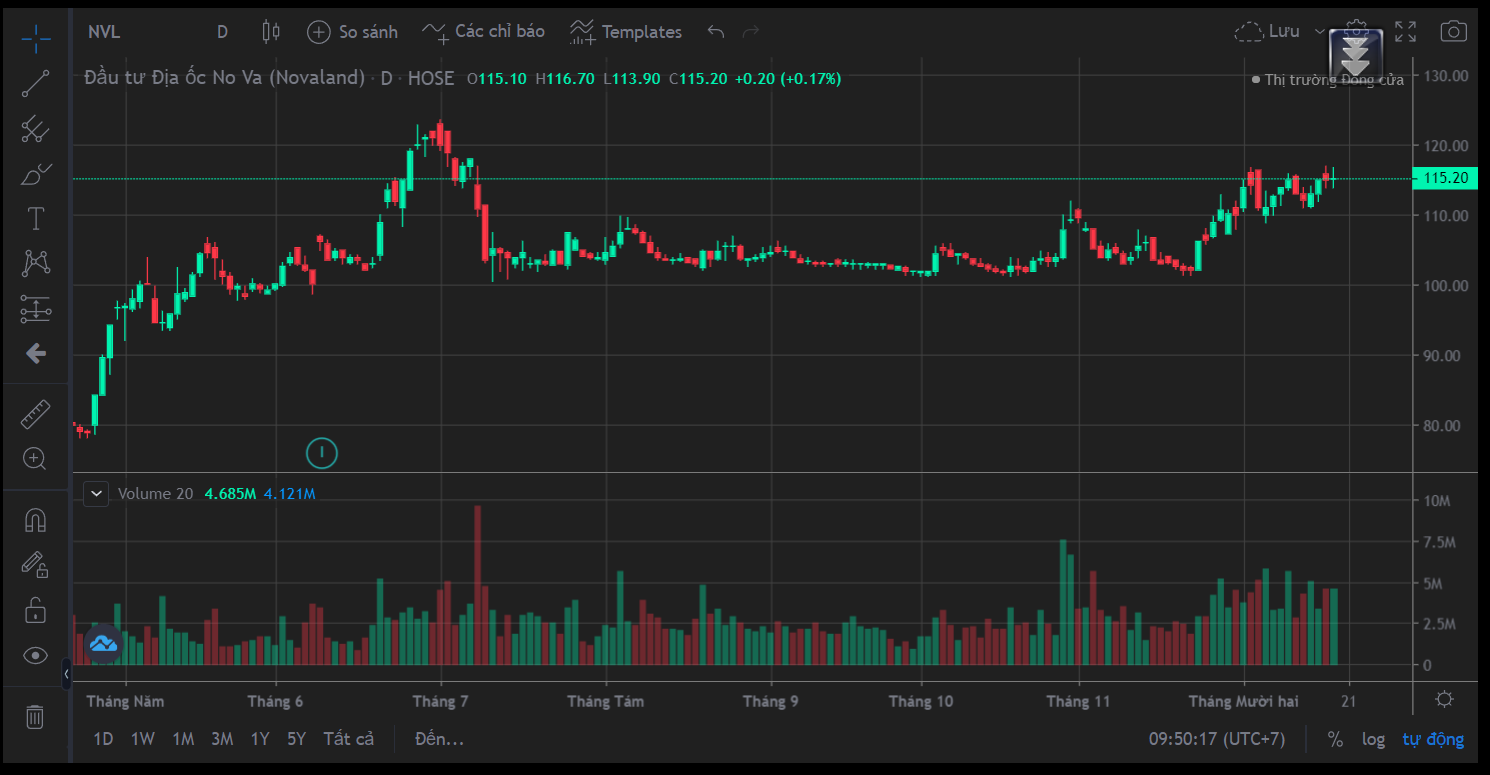Activate the zoom in tool
Image resolution: width=1490 pixels, height=775 pixels.
click(36, 459)
